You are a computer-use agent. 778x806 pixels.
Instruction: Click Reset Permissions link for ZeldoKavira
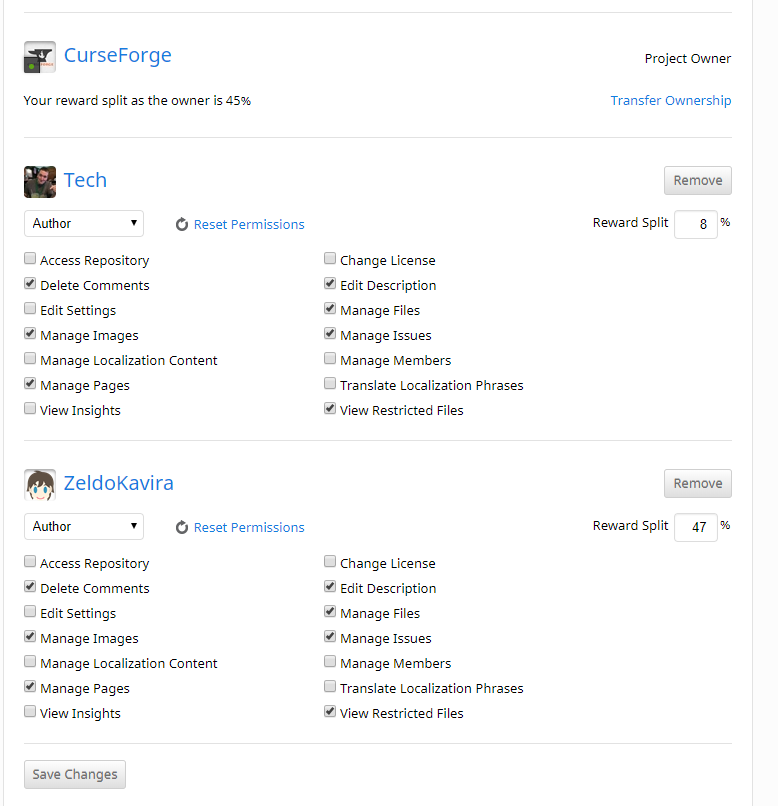pos(249,527)
